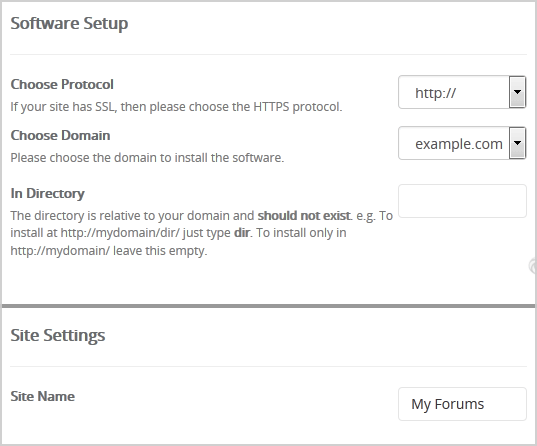The height and width of the screenshot is (446, 537).
Task: Focus the In Directory text field
Action: [462, 201]
